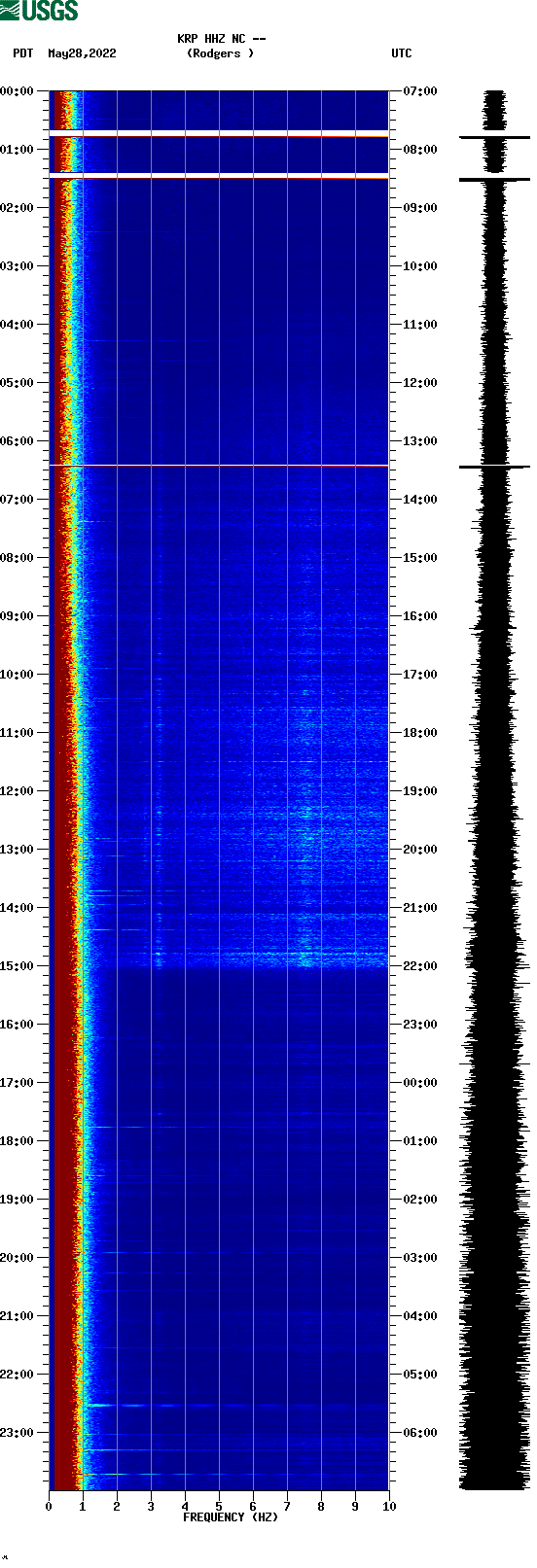Screen dimensions: 537x1568
Task: Click the PDT '15:00' time label
Action: pyautogui.click(x=18, y=966)
